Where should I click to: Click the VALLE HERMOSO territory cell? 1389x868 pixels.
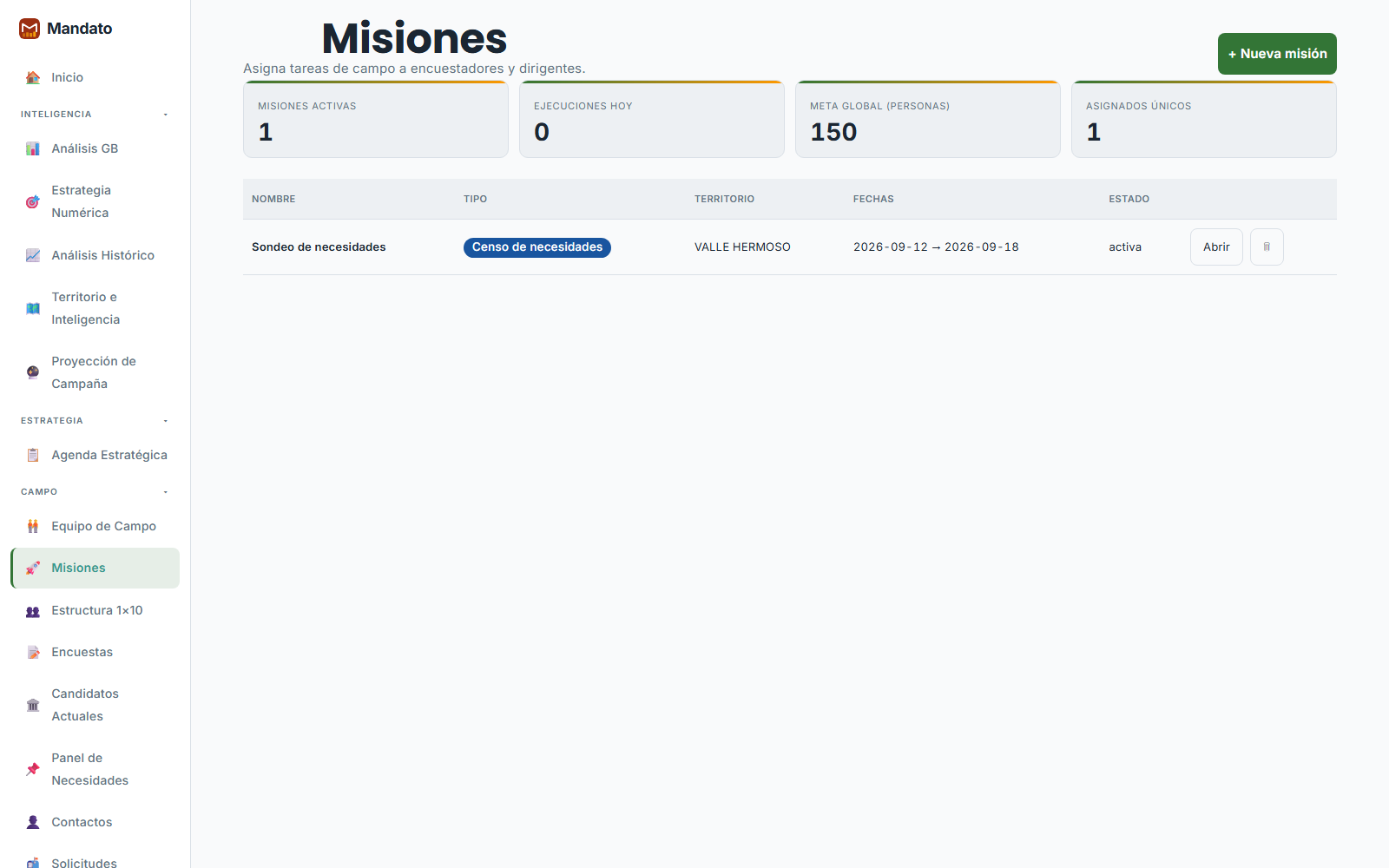pyautogui.click(x=742, y=247)
